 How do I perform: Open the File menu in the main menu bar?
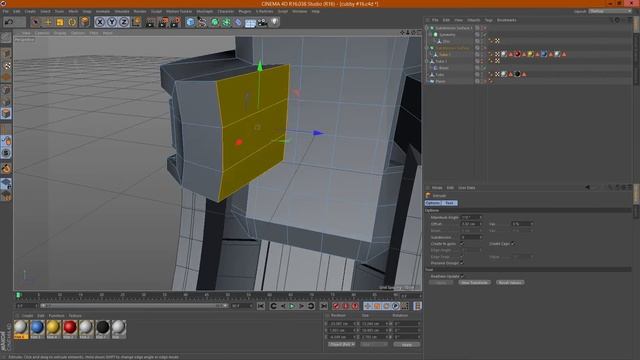point(6,11)
